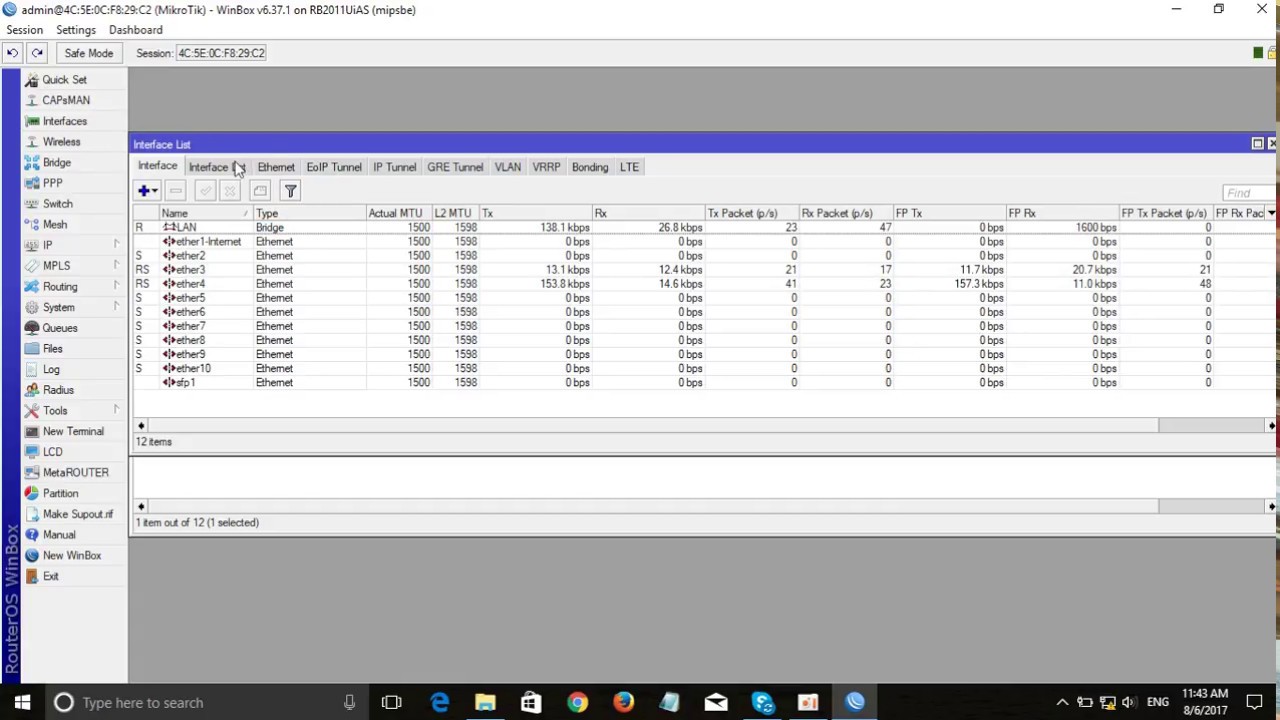This screenshot has width=1280, height=720.
Task: Open columns dropdown at table header right
Action: [x=1271, y=213]
